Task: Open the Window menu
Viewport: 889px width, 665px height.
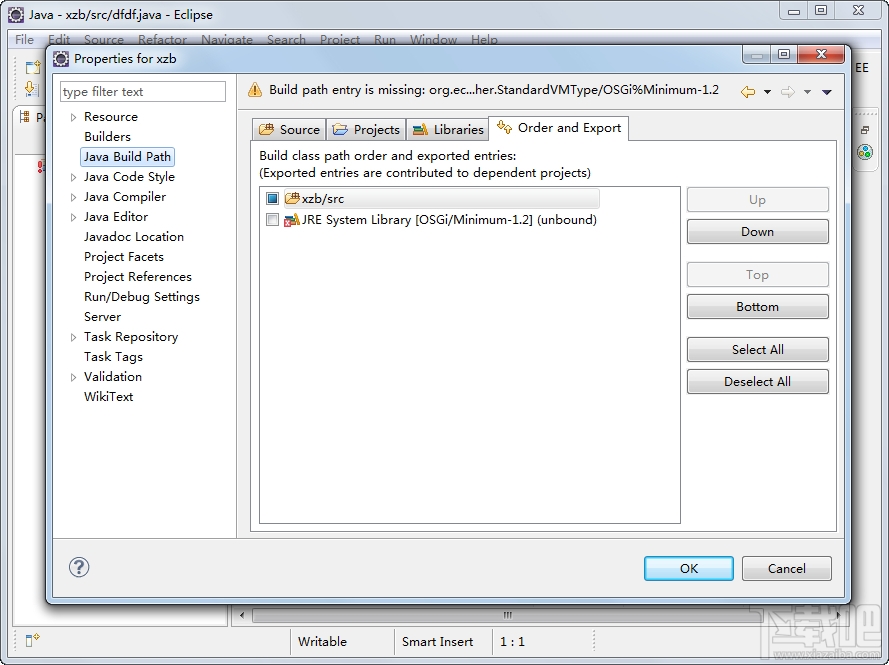Action: pos(433,39)
